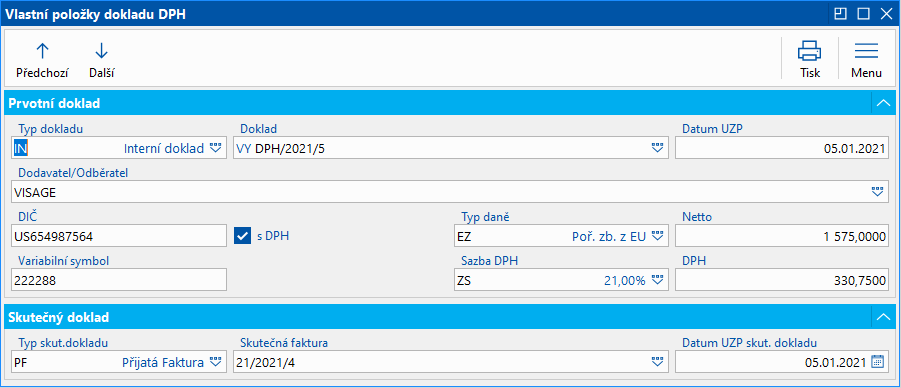The image size is (901, 388).
Task: Click the window restore-down icon in the title bar
Action: [x=841, y=14]
